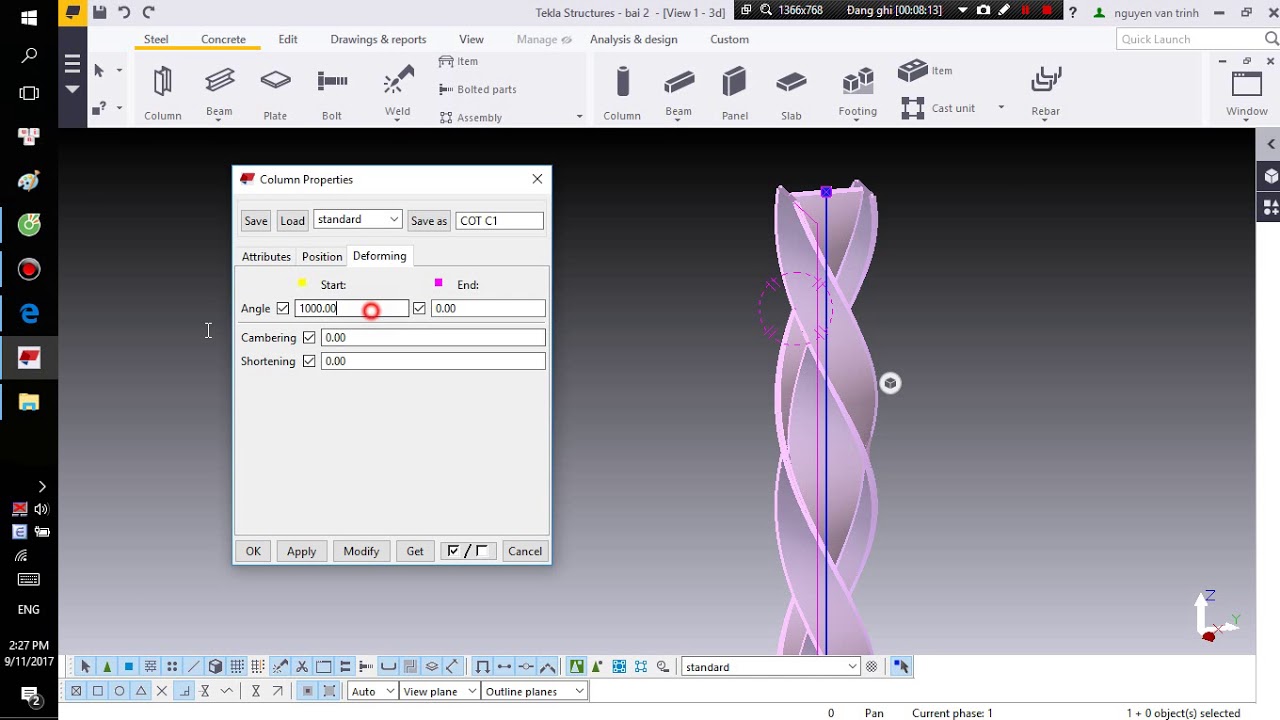The height and width of the screenshot is (720, 1280).
Task: Click the Modify button
Action: (x=361, y=551)
